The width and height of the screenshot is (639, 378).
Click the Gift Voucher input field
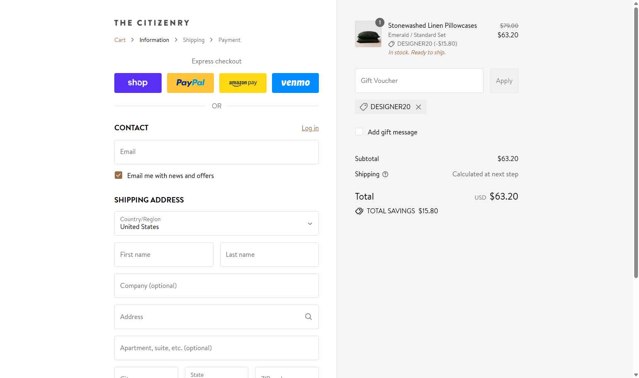pyautogui.click(x=419, y=81)
